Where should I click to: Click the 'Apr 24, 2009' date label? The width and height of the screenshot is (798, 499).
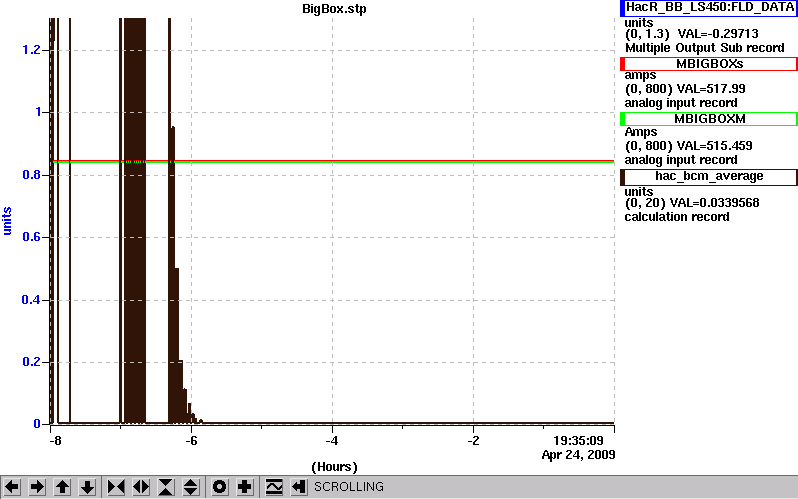[x=578, y=455]
